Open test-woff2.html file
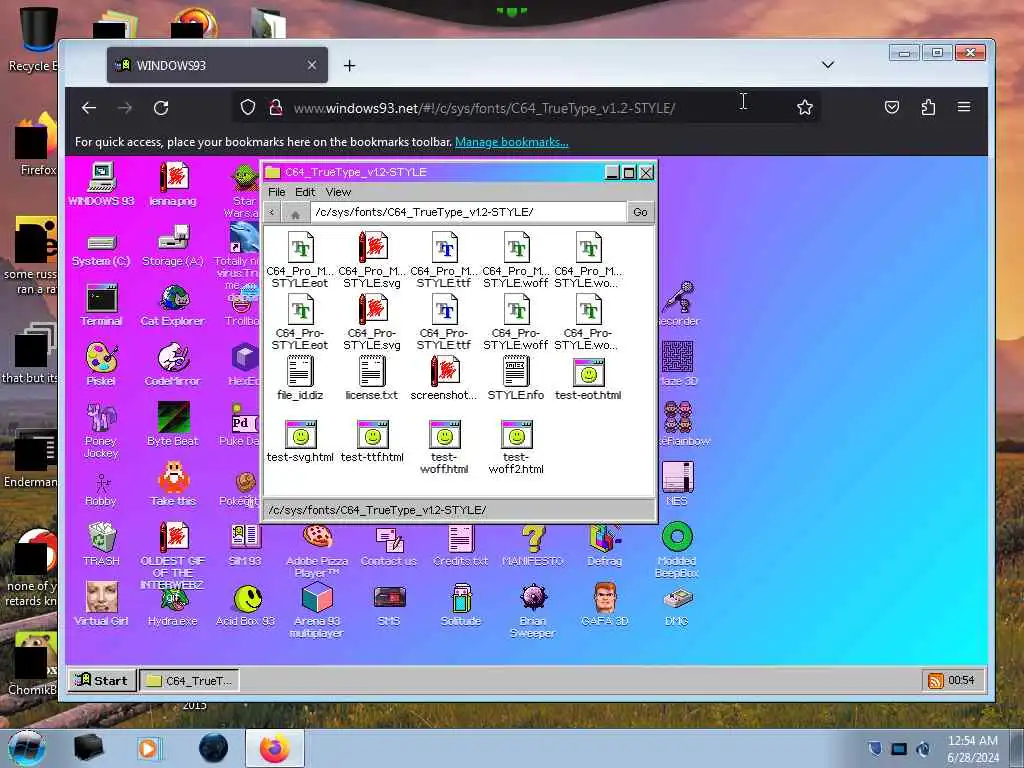 [516, 447]
